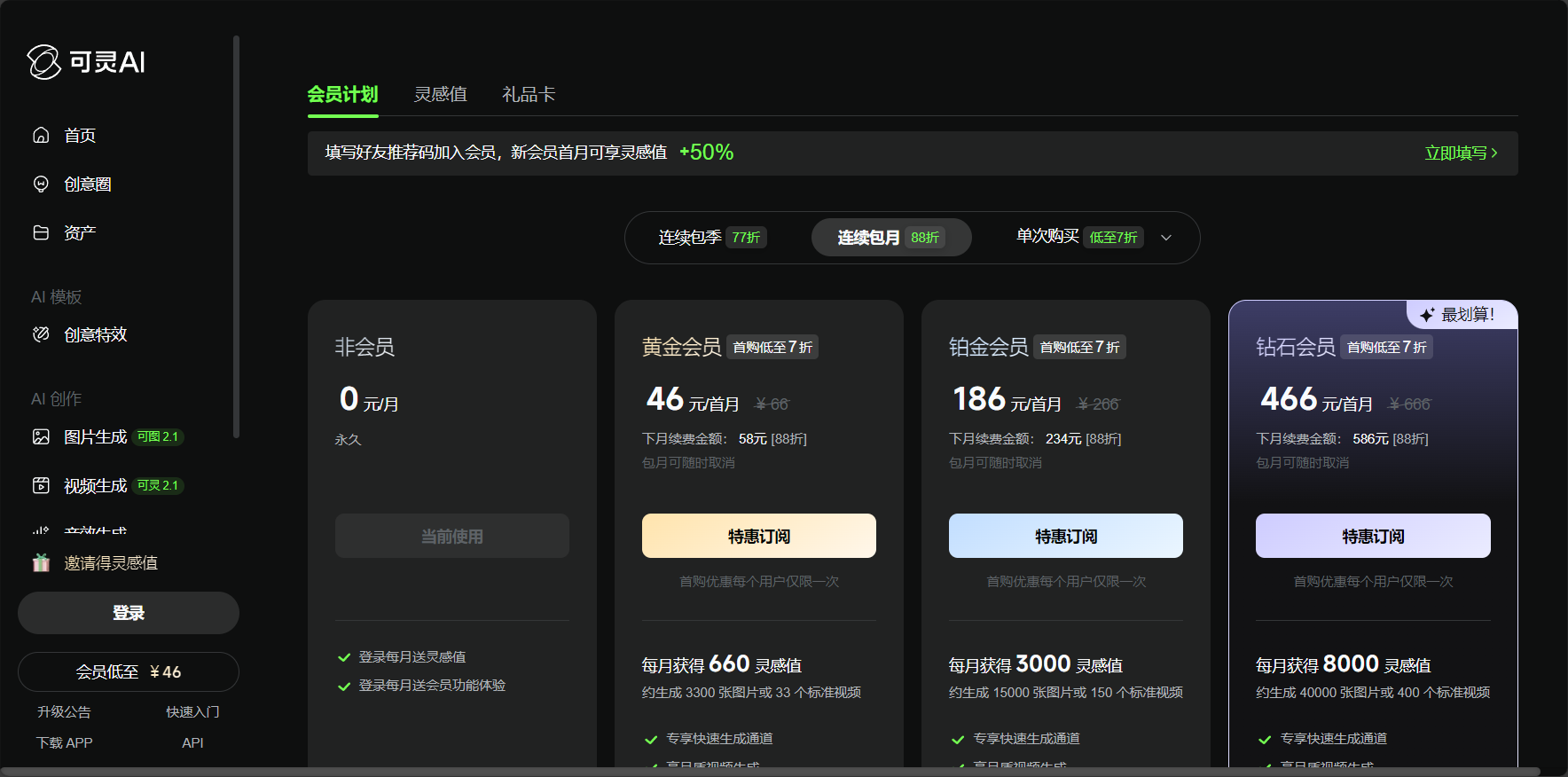Viewport: 1568px width, 777px height.
Task: Click 每月获得 8000 灵感值 text
Action: click(x=1344, y=664)
